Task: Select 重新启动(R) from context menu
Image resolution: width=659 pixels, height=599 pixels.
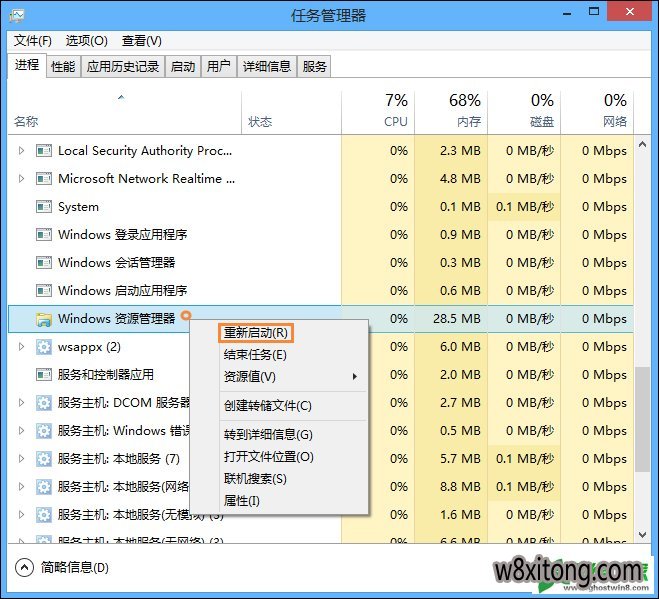Action: click(256, 332)
